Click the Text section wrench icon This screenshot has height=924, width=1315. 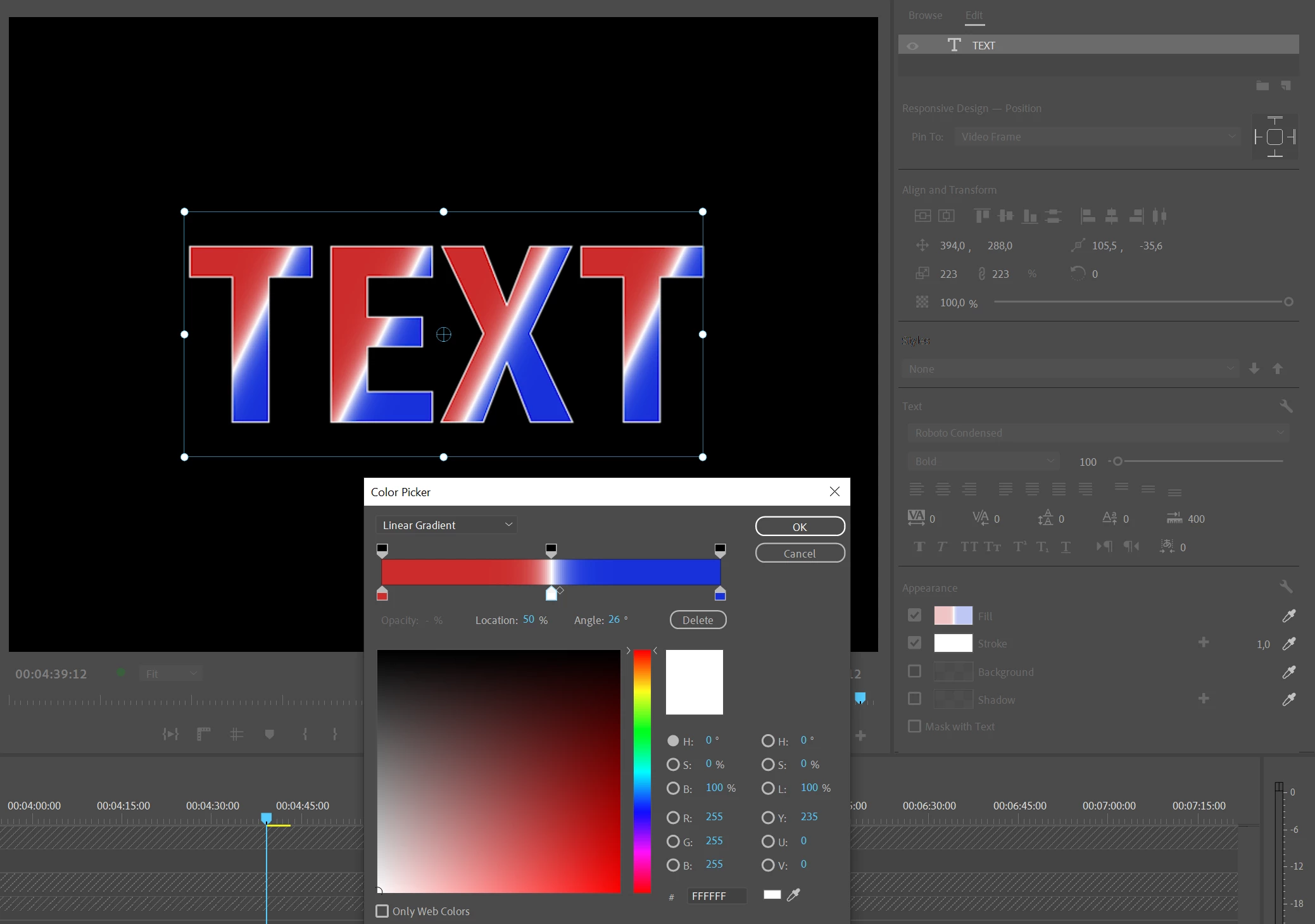pyautogui.click(x=1285, y=406)
